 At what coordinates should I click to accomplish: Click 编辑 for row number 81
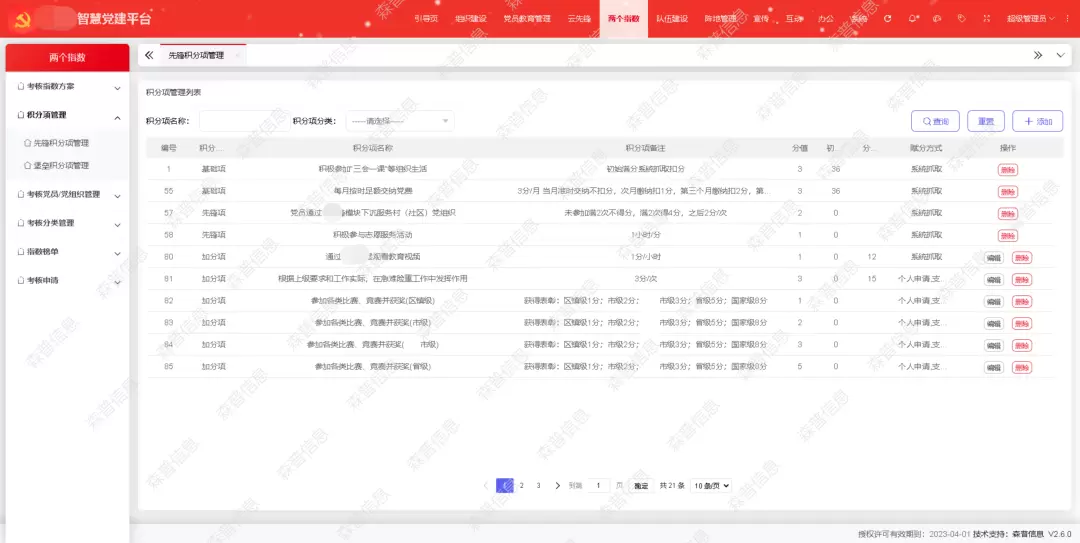(x=993, y=279)
